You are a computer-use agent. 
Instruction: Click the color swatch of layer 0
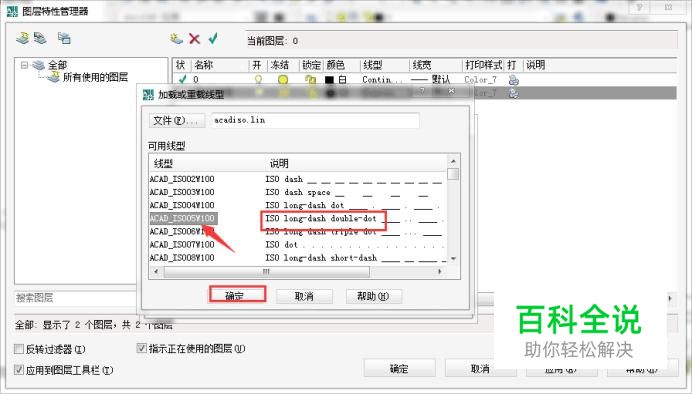(329, 80)
